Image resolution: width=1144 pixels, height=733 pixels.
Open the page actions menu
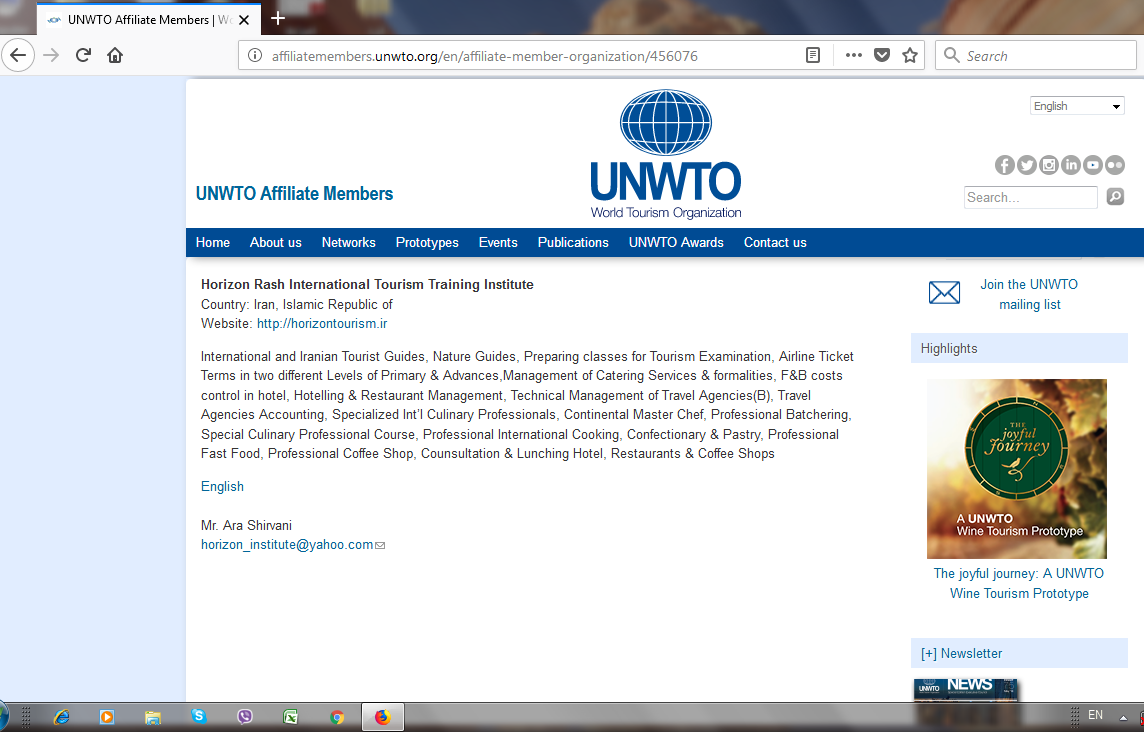tap(854, 55)
